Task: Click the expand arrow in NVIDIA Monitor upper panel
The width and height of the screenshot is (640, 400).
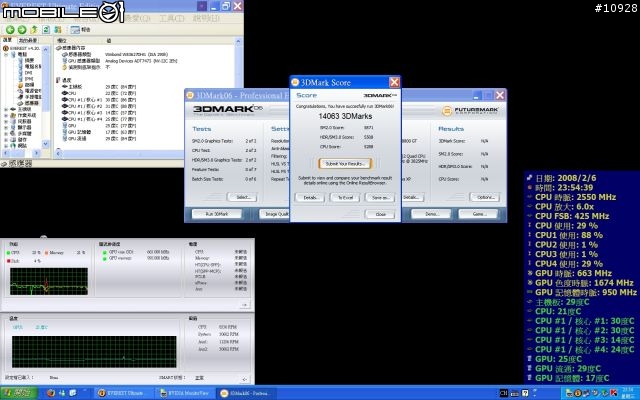Action: coord(244,305)
